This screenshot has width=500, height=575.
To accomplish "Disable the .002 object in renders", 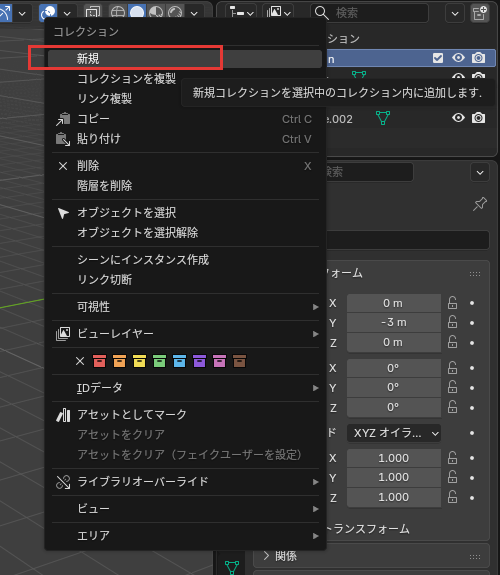I will click(x=478, y=118).
